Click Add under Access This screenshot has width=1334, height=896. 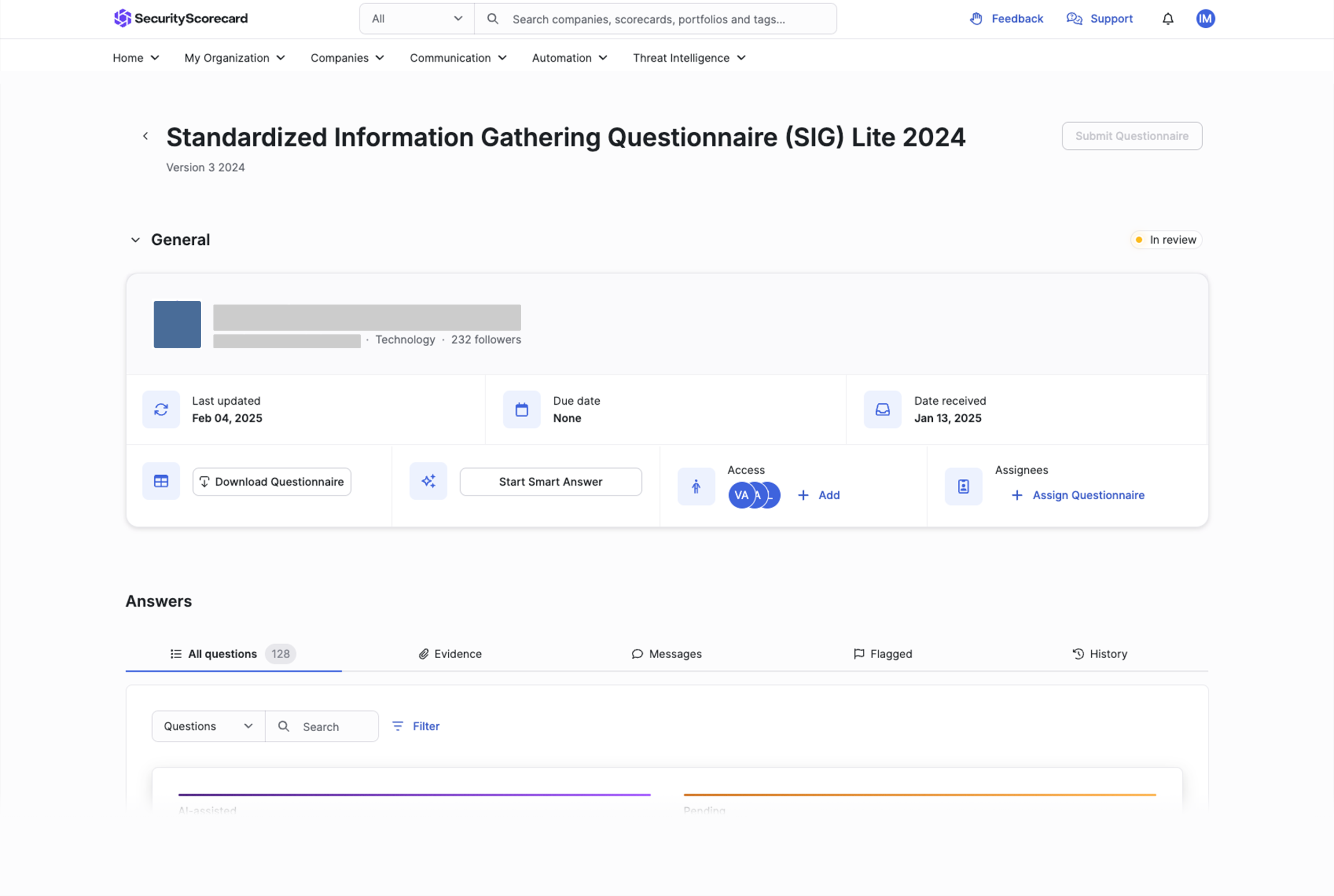819,495
